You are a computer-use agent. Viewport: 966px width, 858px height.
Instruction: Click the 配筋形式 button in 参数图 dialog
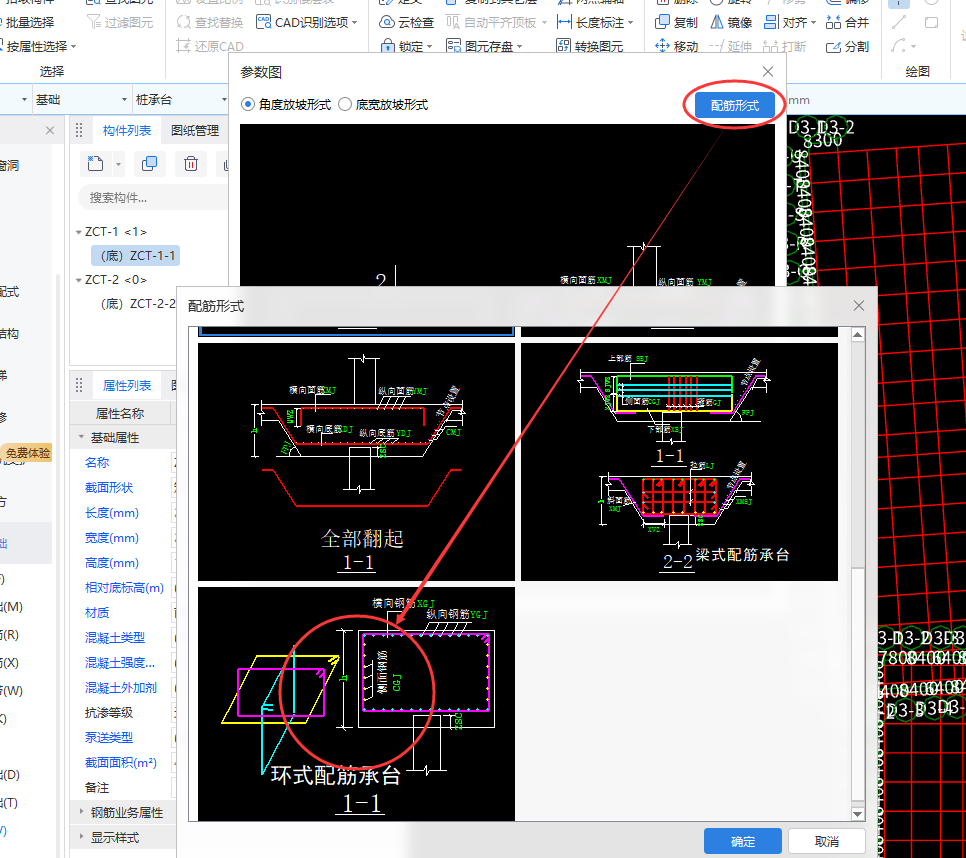(734, 105)
